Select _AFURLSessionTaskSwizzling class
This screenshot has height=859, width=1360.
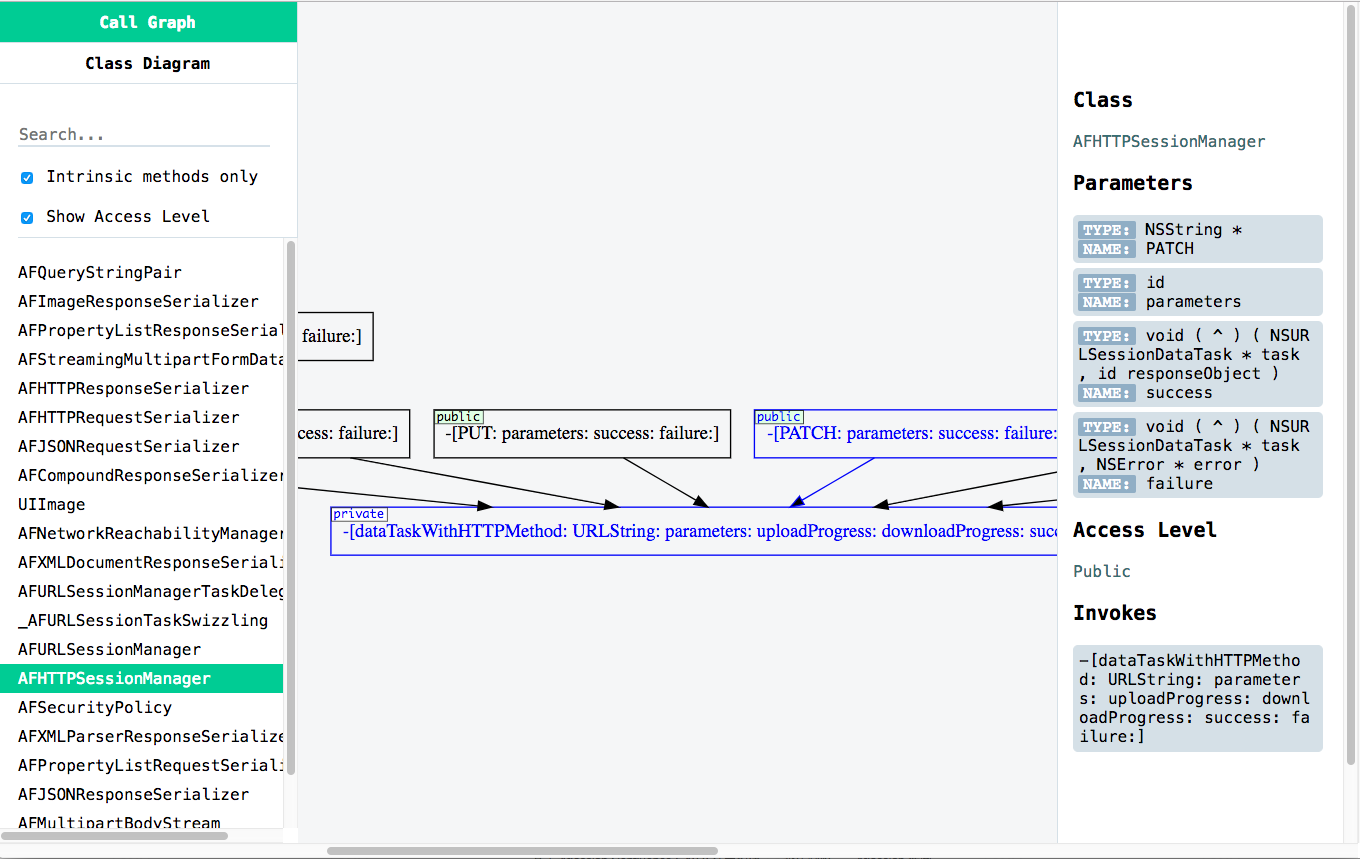pos(142,620)
